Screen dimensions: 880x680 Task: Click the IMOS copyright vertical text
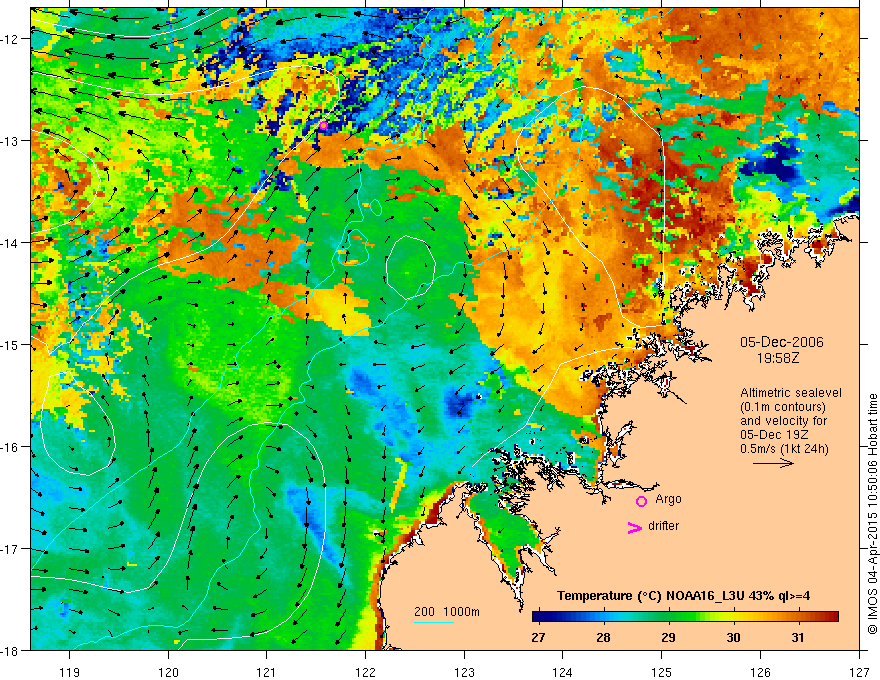click(x=872, y=514)
